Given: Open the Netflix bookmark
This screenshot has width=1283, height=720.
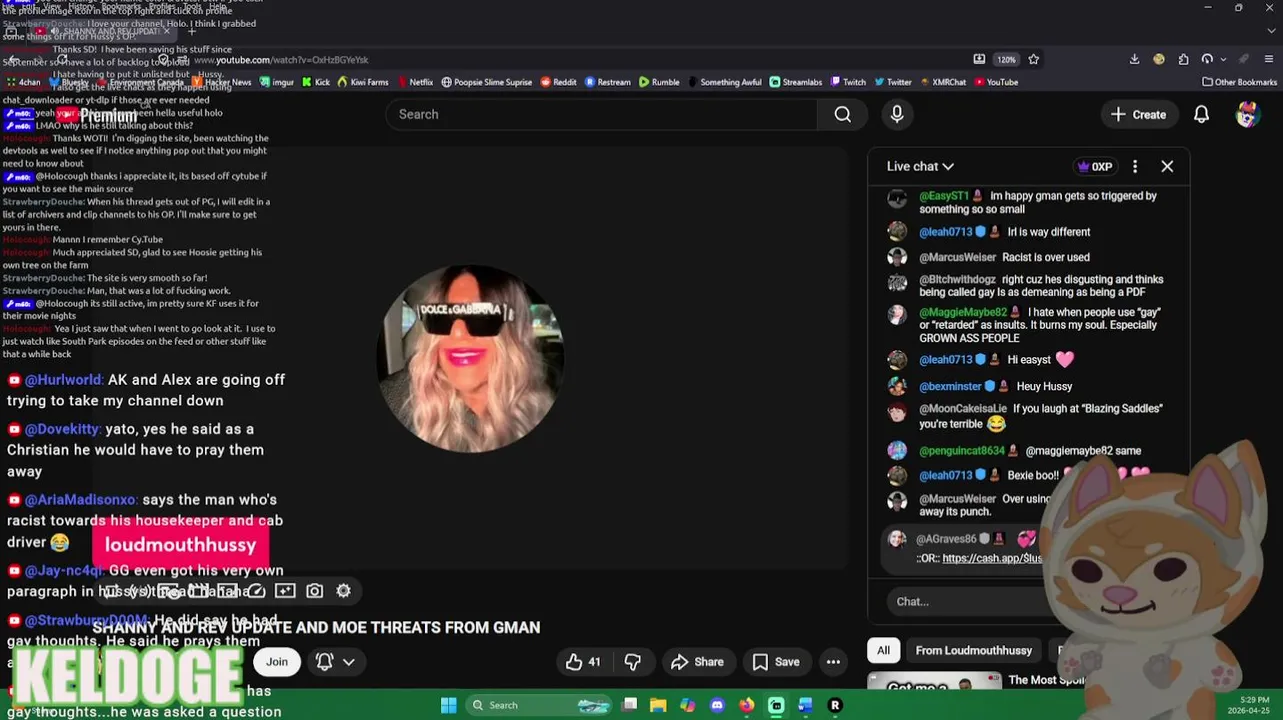Looking at the screenshot, I should [414, 82].
